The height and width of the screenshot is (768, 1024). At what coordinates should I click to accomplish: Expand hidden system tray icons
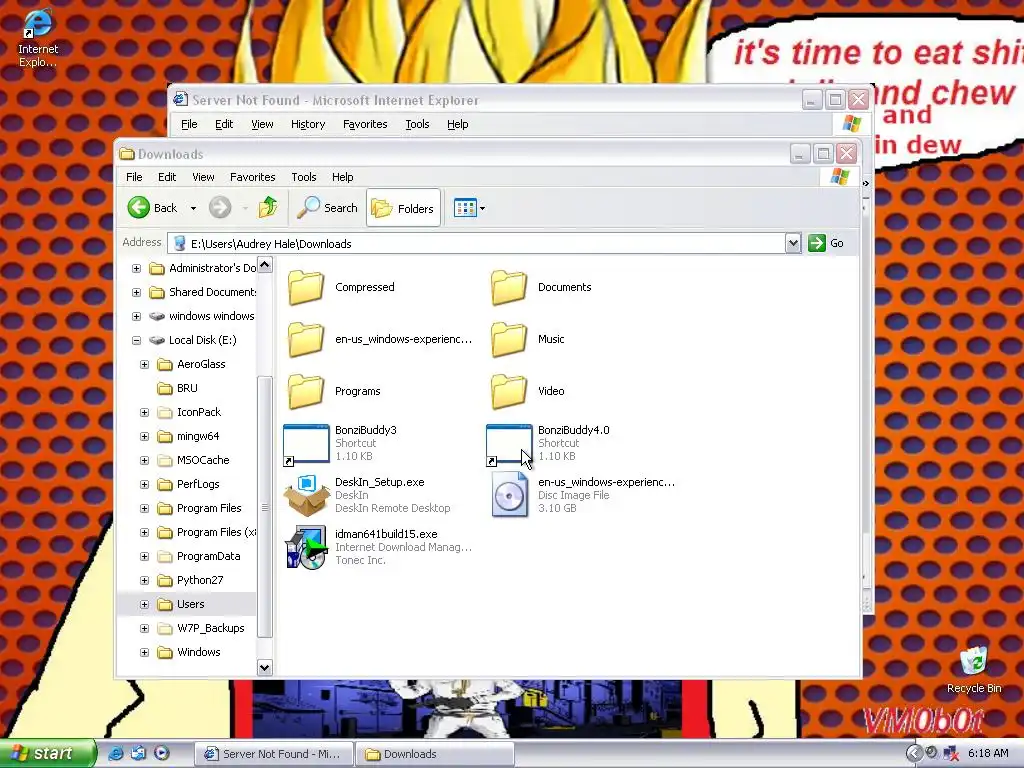pyautogui.click(x=914, y=754)
